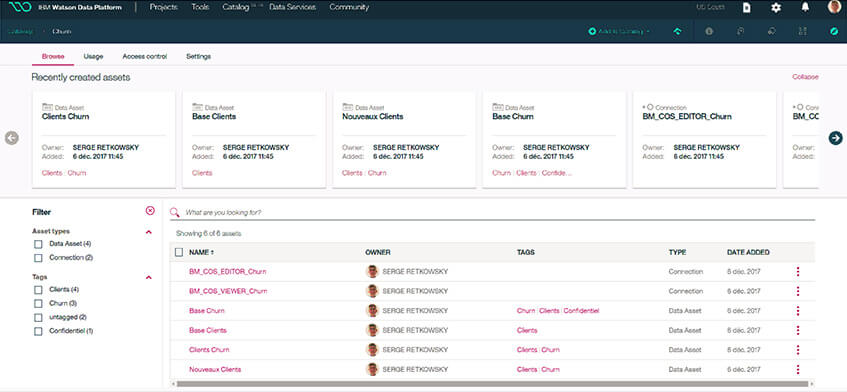Open actions menu for Nouveaux Clients row
The width and height of the screenshot is (847, 392).
(798, 369)
